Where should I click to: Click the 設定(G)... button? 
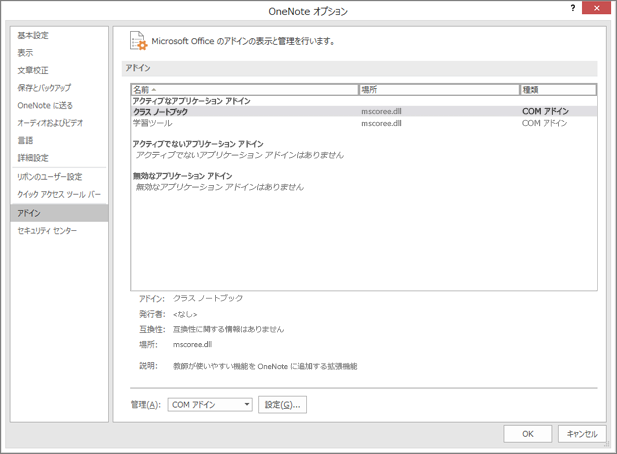tap(283, 404)
